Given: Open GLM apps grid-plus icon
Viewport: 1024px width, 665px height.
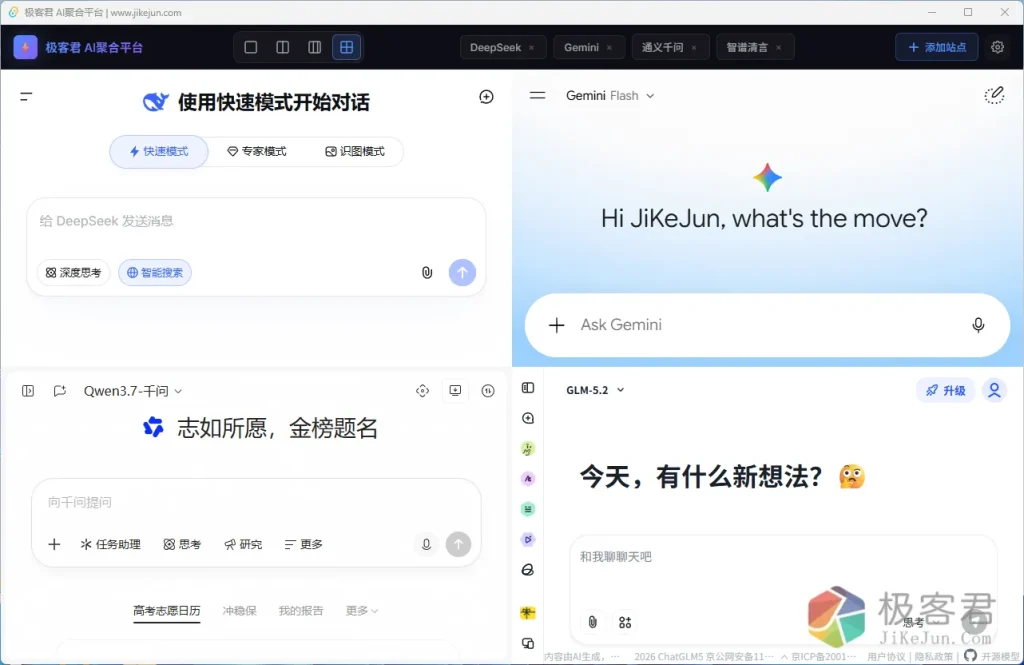Looking at the screenshot, I should tap(625, 622).
